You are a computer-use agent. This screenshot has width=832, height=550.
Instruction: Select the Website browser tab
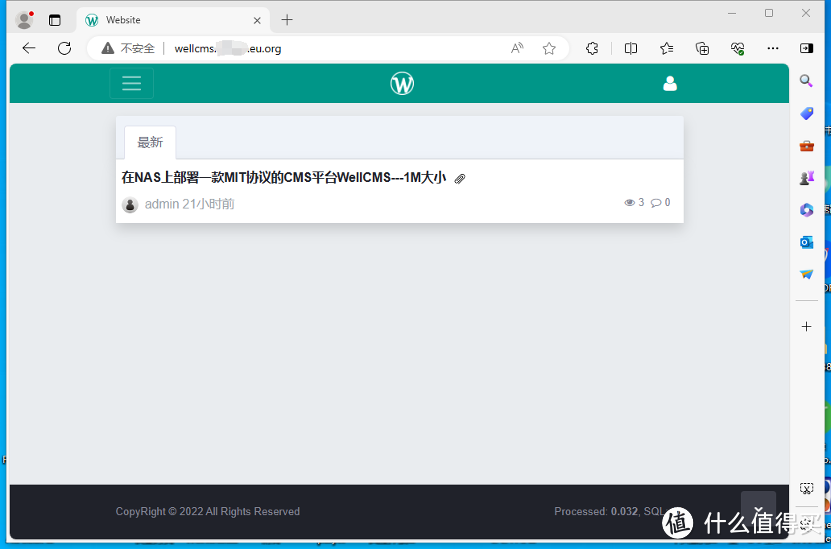(x=174, y=20)
